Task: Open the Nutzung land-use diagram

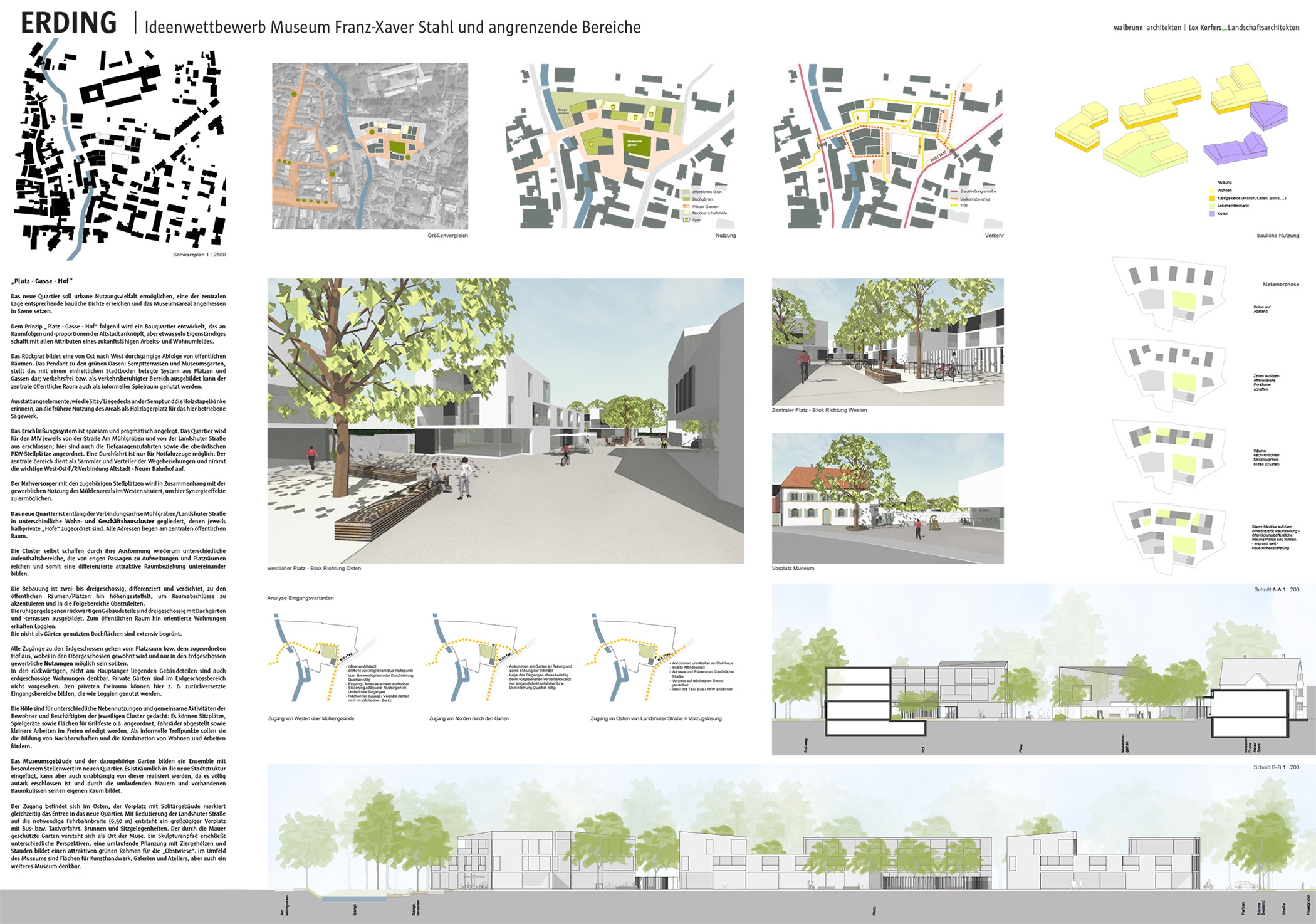Action: 620,146
